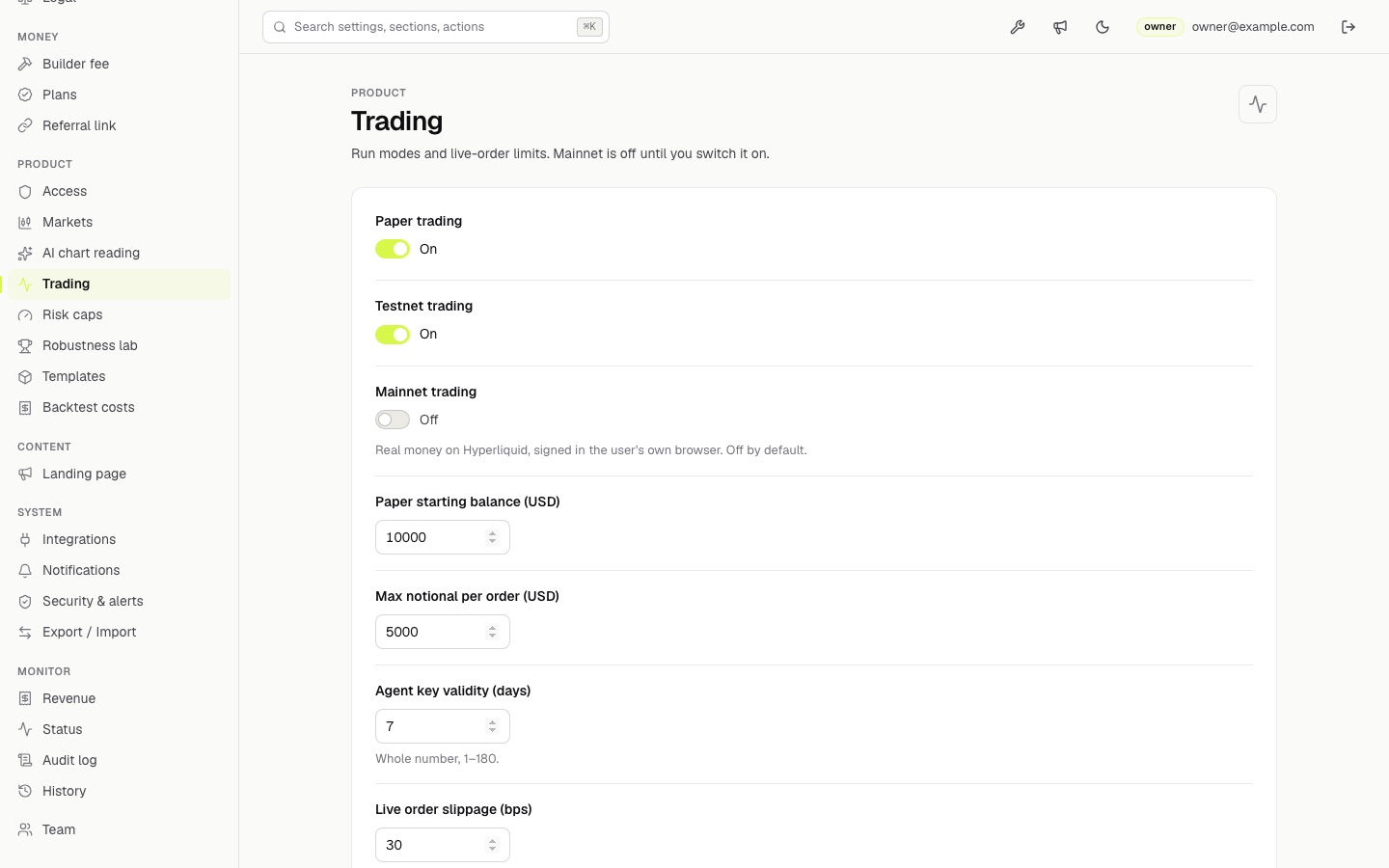This screenshot has width=1389, height=868.
Task: Open the Plans section
Action: pos(119,95)
